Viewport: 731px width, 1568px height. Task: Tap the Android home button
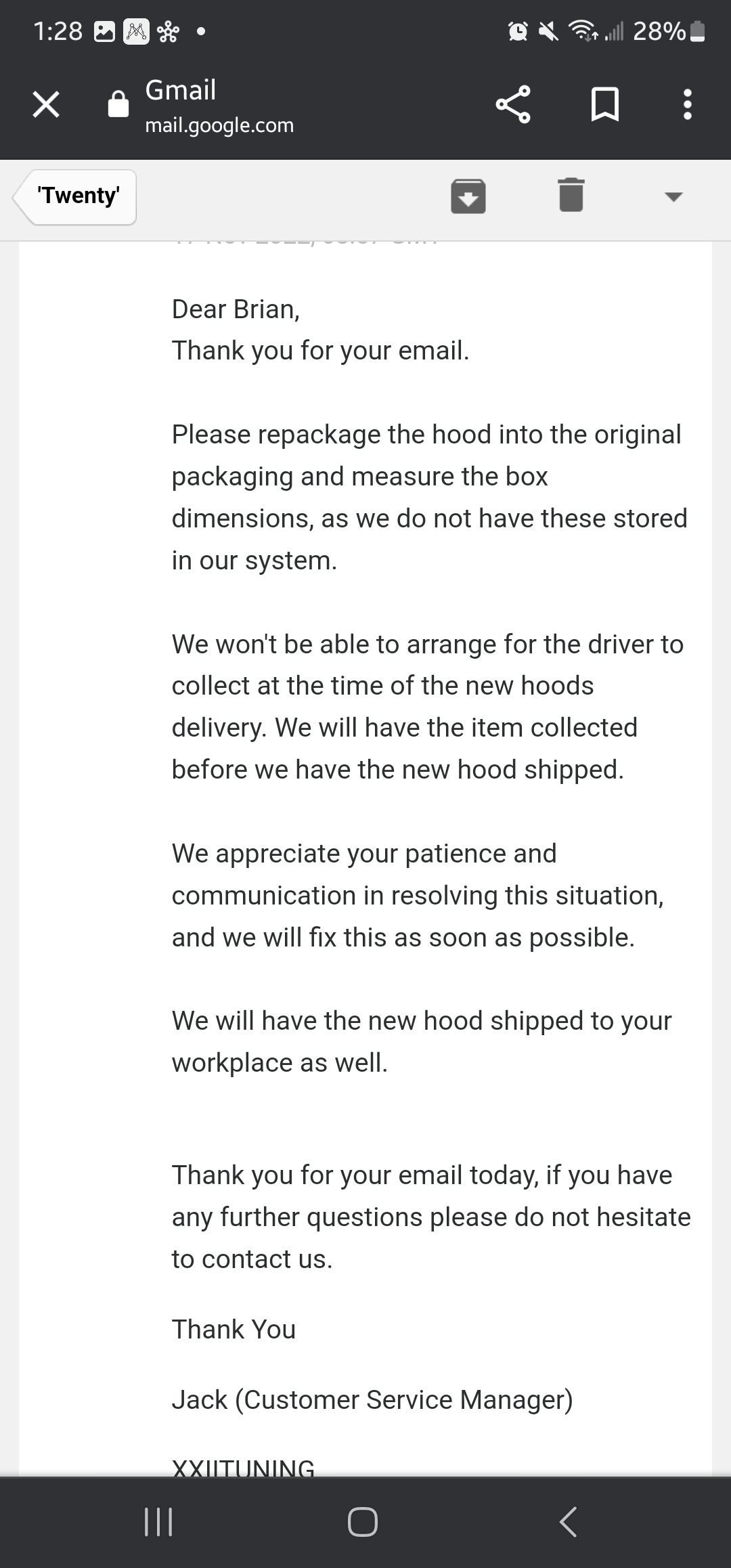click(363, 1522)
